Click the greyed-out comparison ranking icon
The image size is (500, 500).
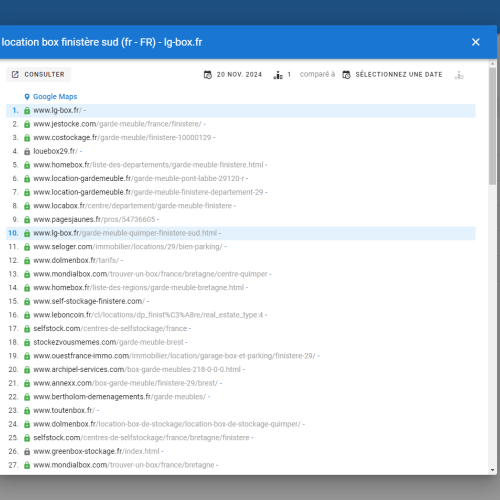click(459, 75)
